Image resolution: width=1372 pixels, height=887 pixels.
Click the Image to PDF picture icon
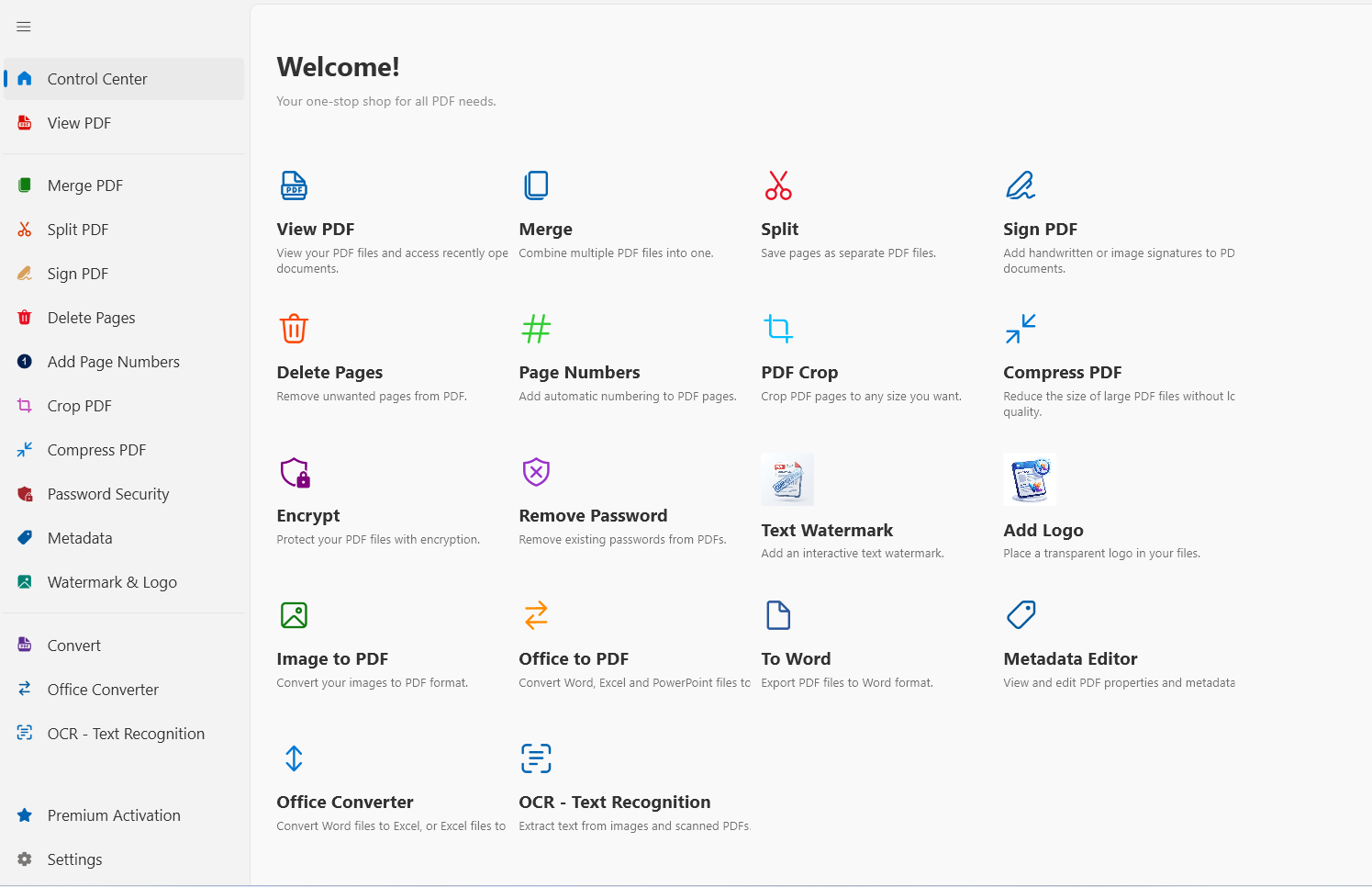coord(294,615)
